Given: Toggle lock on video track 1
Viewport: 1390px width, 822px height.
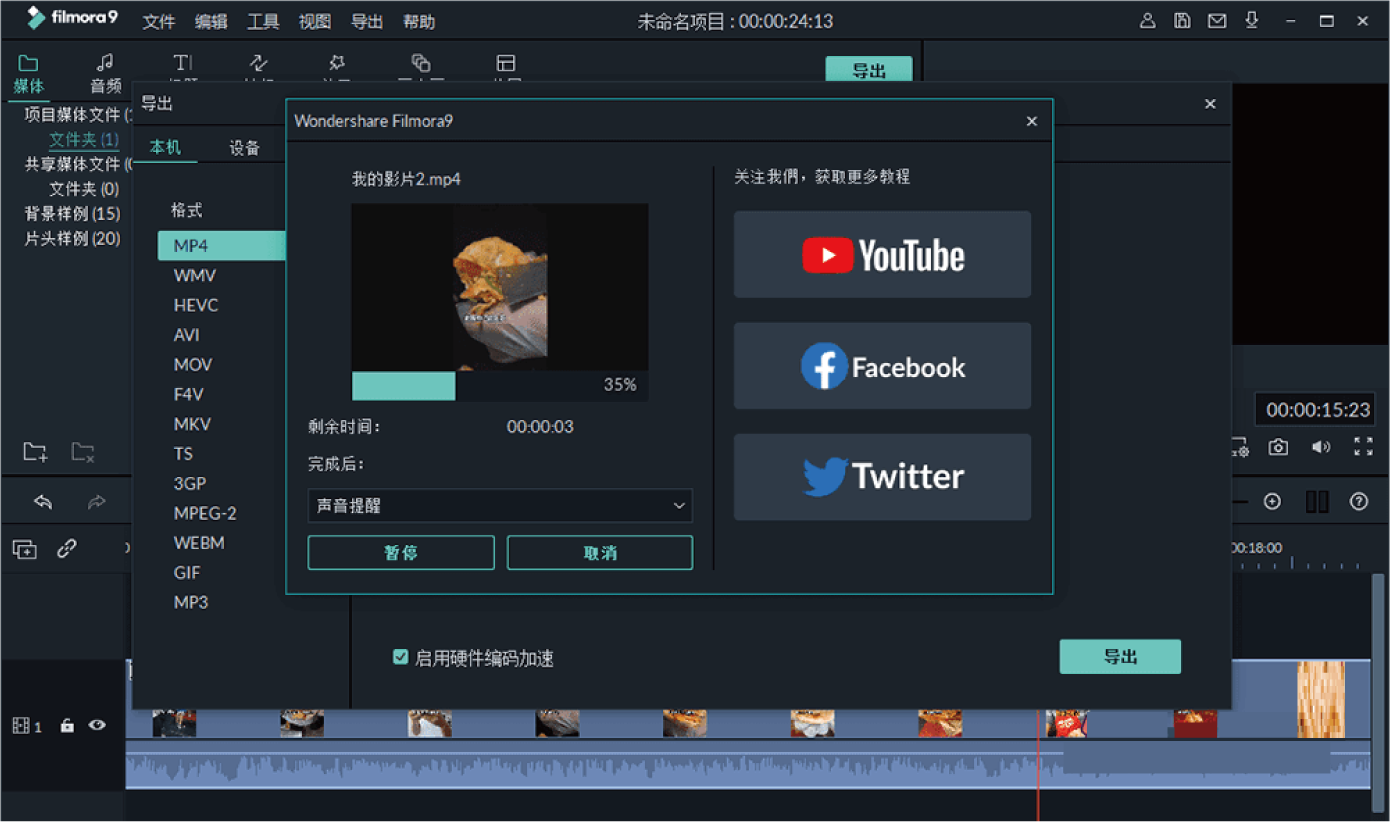Looking at the screenshot, I should point(67,726).
